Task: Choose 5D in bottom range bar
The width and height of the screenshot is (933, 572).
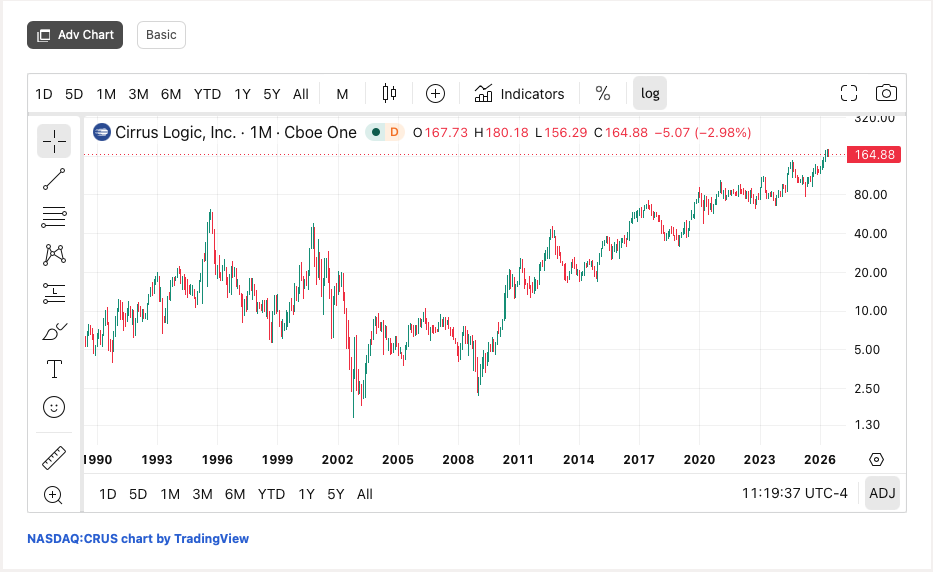Action: tap(138, 494)
